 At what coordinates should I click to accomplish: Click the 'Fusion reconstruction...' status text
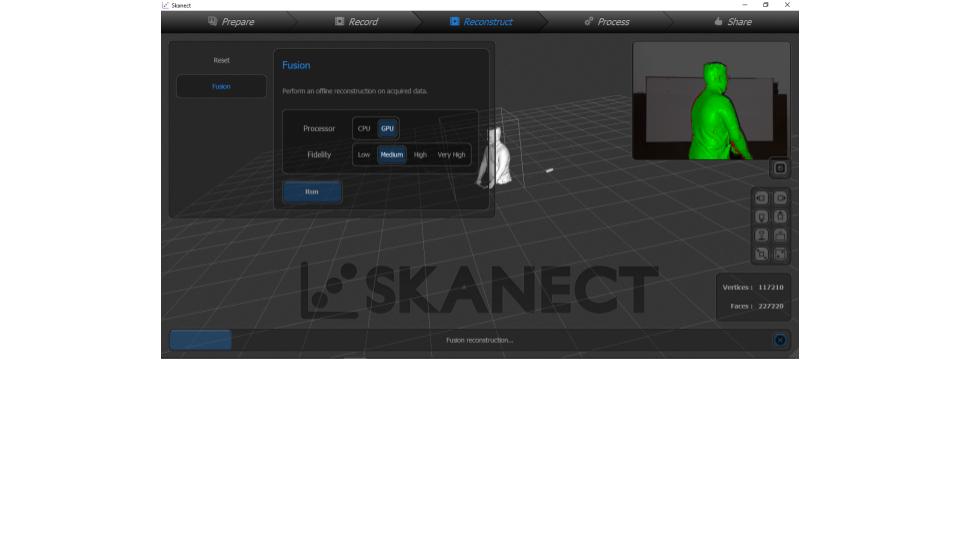[x=479, y=340]
